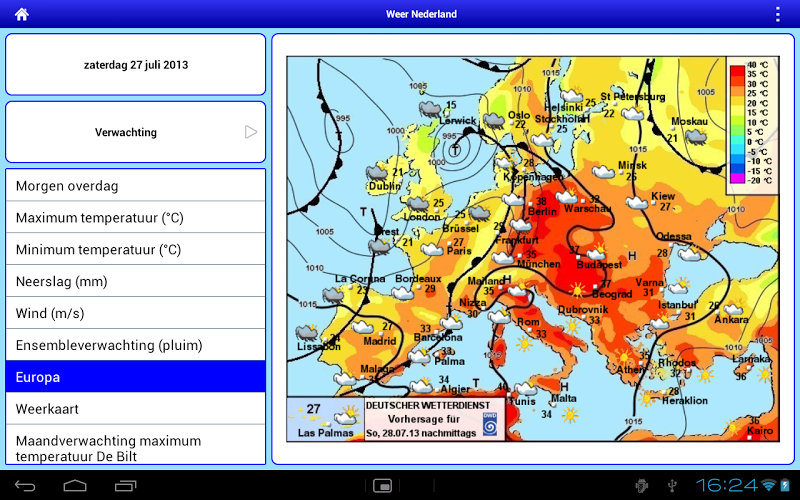
Task: Tap the Kairo label on the map
Action: 760,431
